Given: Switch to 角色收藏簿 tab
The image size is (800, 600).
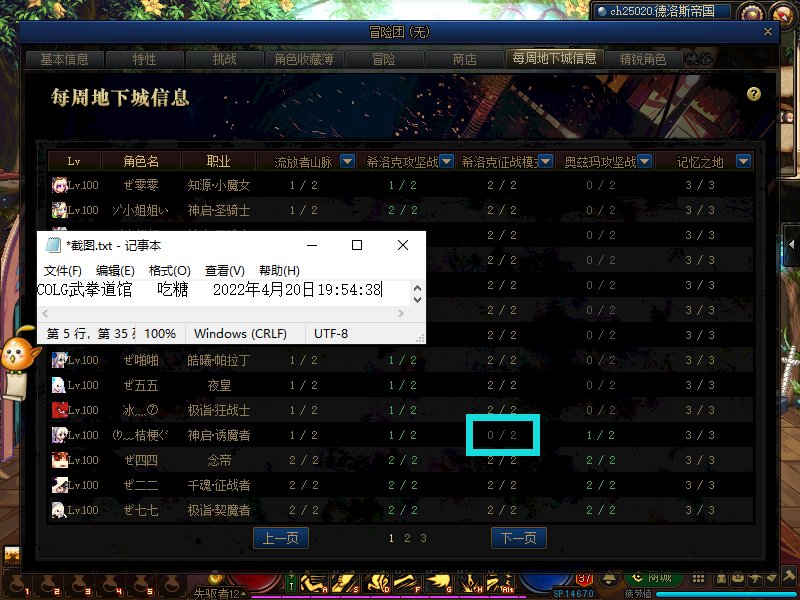Looking at the screenshot, I should [x=304, y=59].
